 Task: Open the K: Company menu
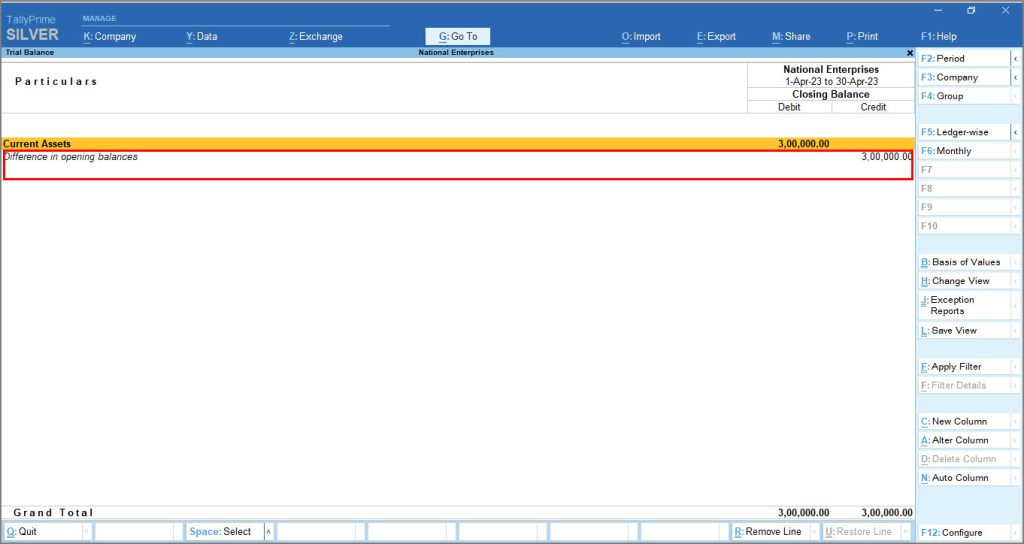point(110,37)
